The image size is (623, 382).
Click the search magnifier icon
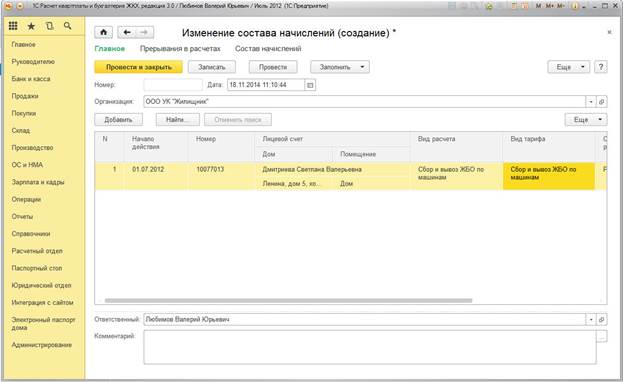[68, 26]
